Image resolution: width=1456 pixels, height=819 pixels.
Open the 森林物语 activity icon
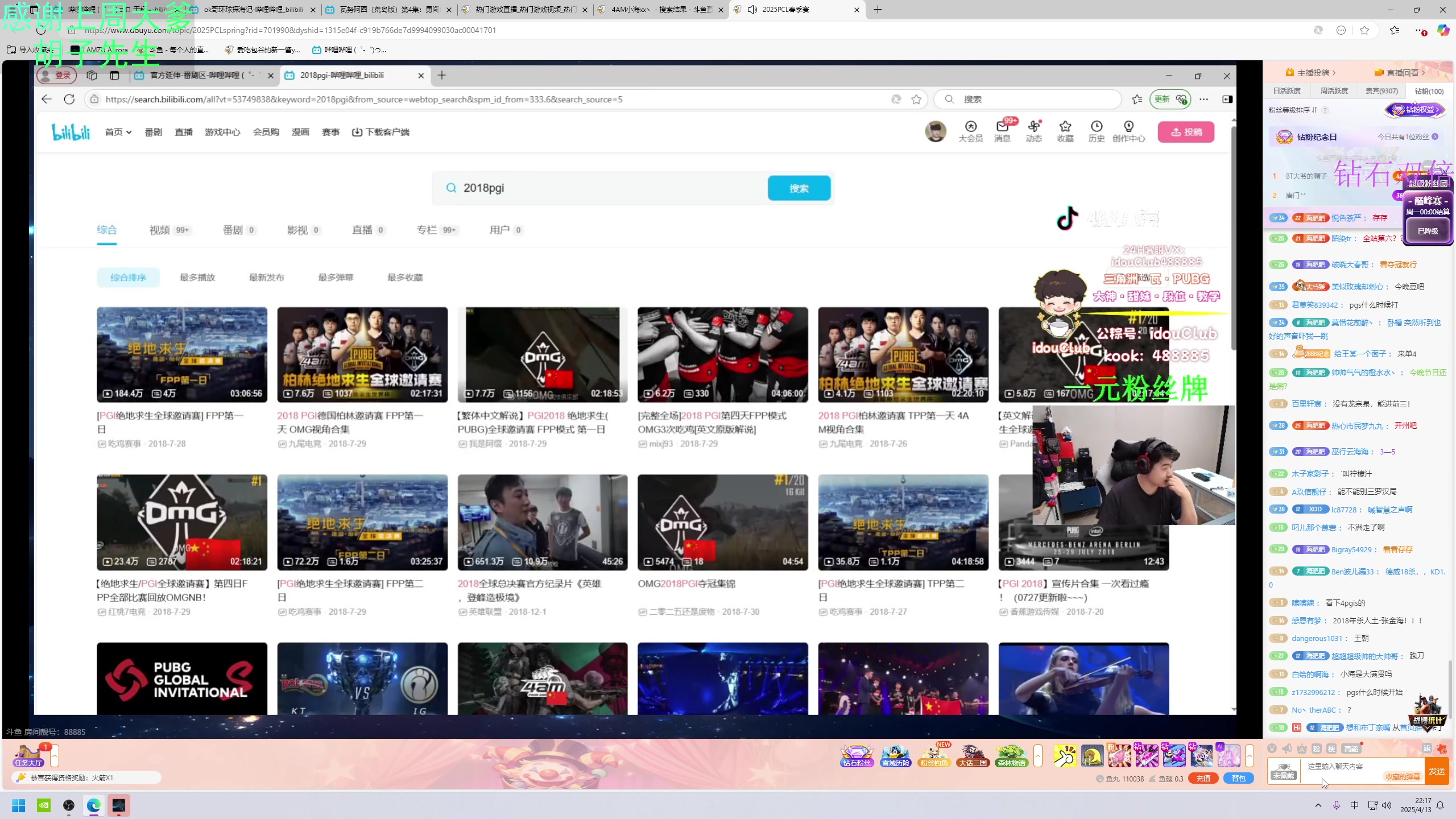pyautogui.click(x=1011, y=756)
